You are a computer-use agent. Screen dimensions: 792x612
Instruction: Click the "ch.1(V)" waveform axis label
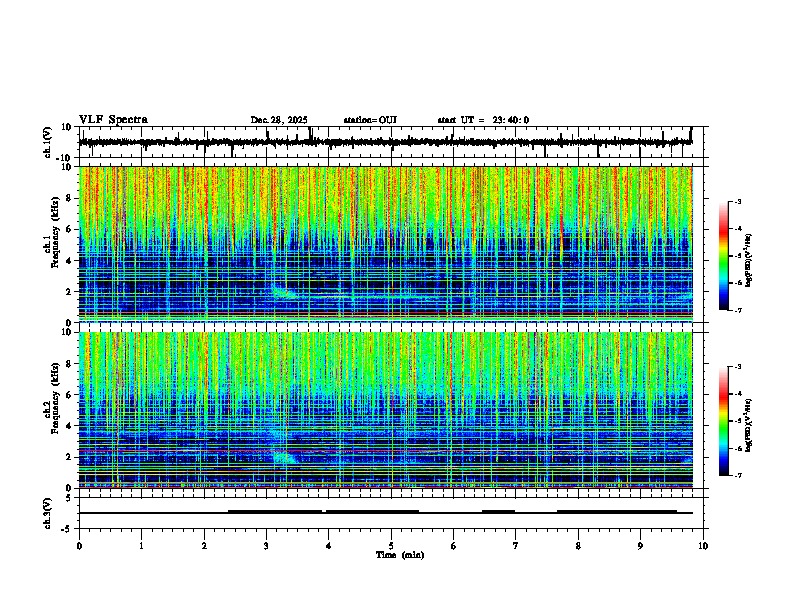click(x=48, y=142)
